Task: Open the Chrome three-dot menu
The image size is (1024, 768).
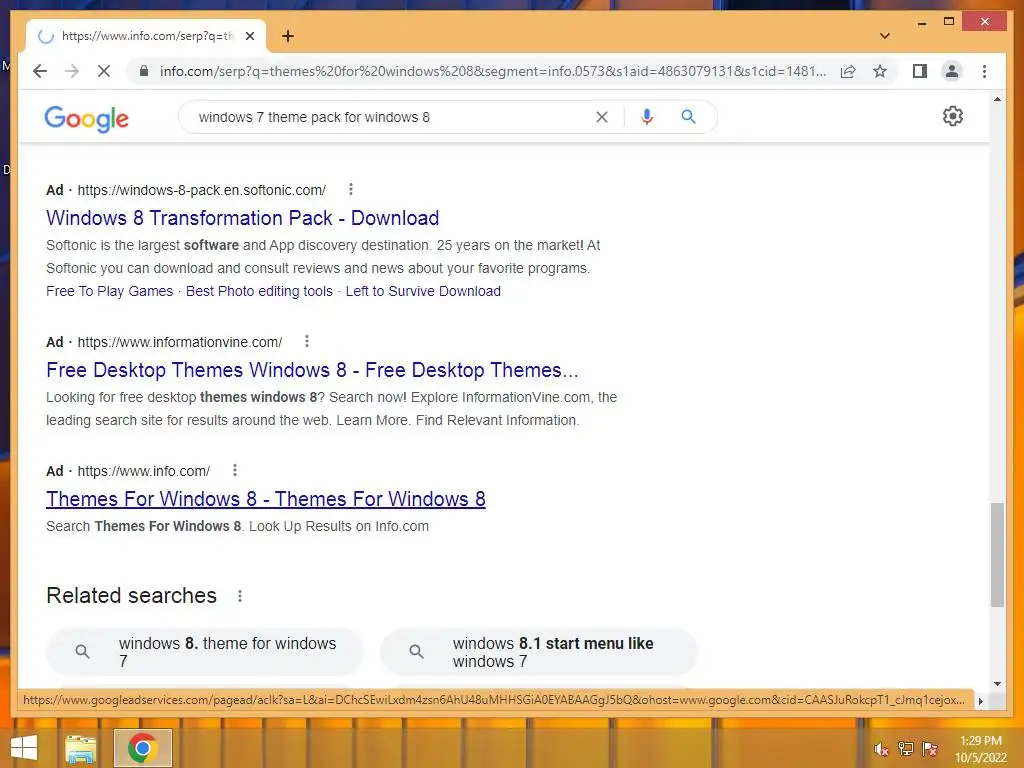Action: click(984, 71)
